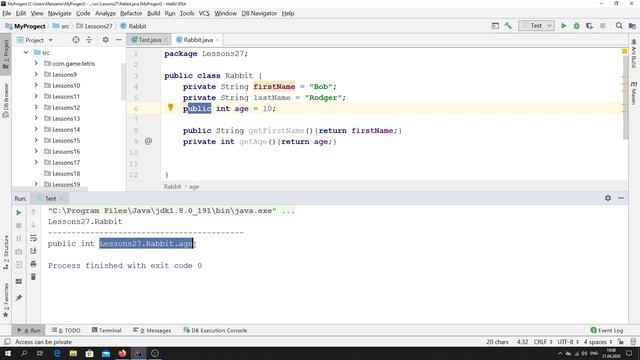Open the DB Execution Console

(215, 330)
